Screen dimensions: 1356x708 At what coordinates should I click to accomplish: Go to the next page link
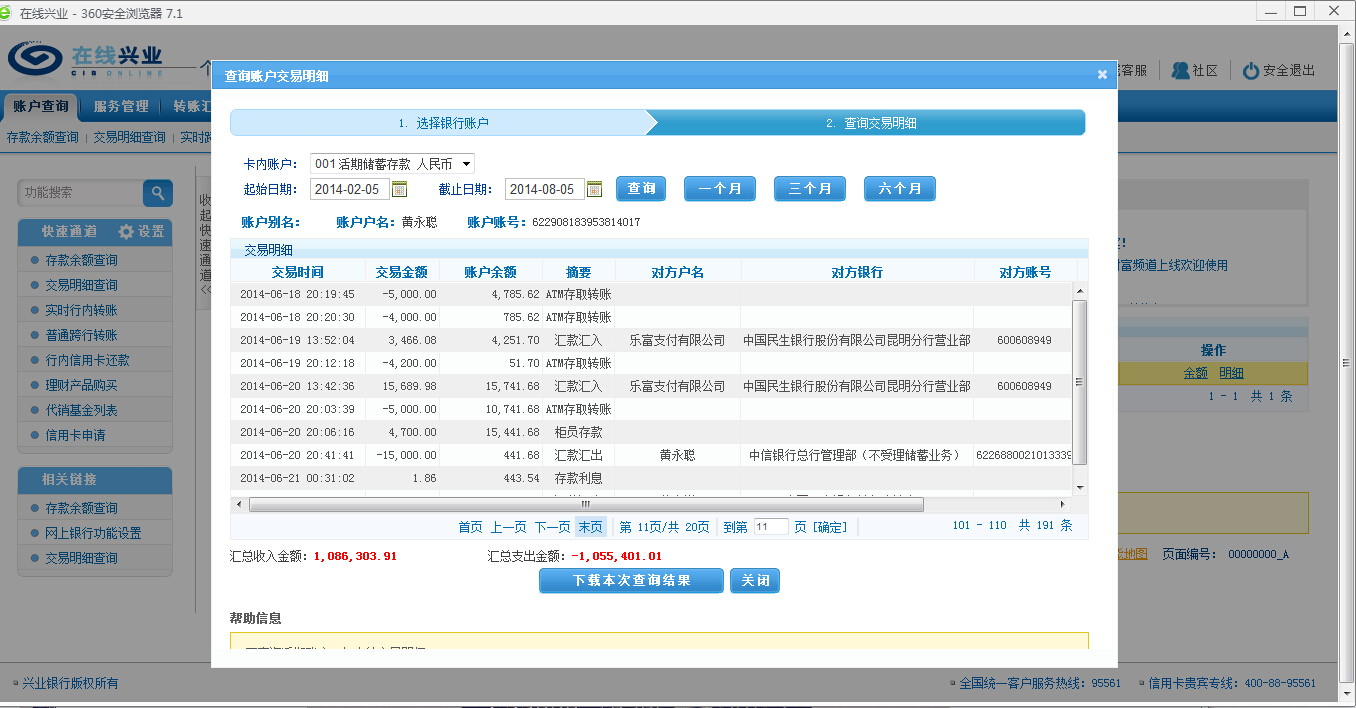[552, 527]
